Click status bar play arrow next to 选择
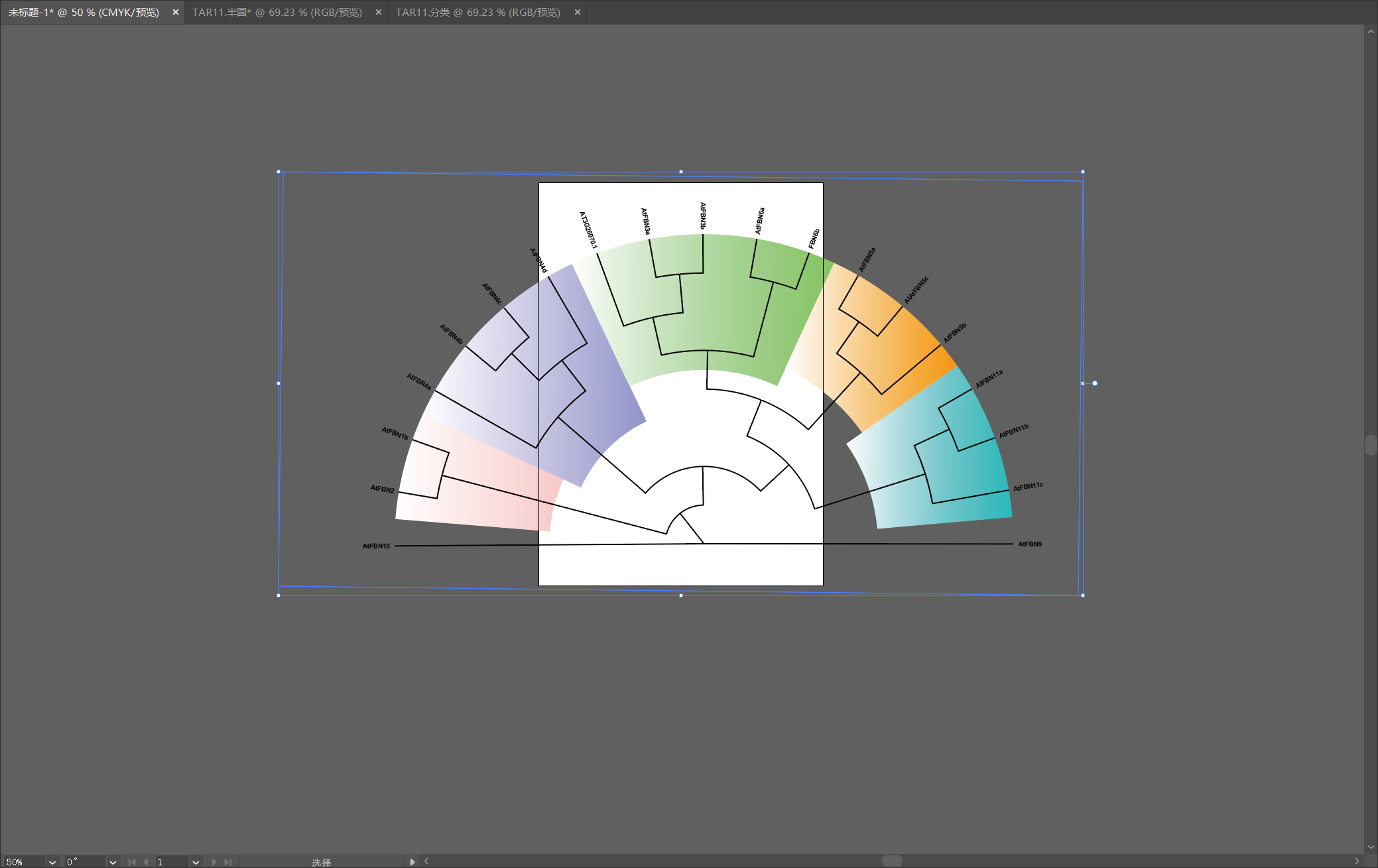This screenshot has width=1378, height=868. (412, 862)
